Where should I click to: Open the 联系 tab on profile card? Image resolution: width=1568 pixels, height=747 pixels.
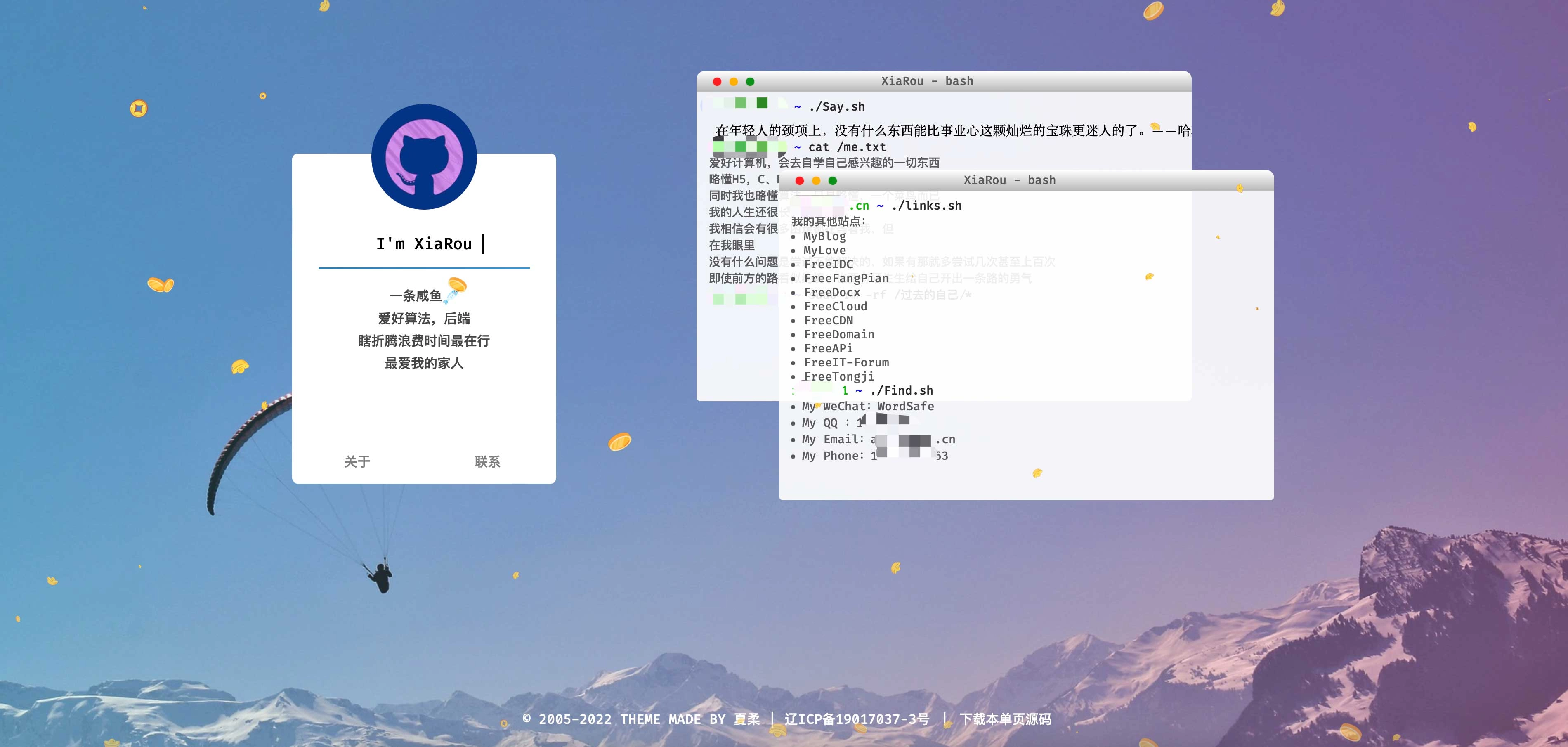(488, 461)
